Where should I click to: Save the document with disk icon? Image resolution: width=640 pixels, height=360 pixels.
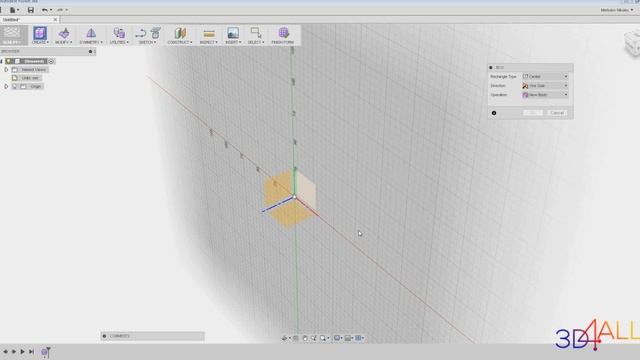tap(31, 10)
